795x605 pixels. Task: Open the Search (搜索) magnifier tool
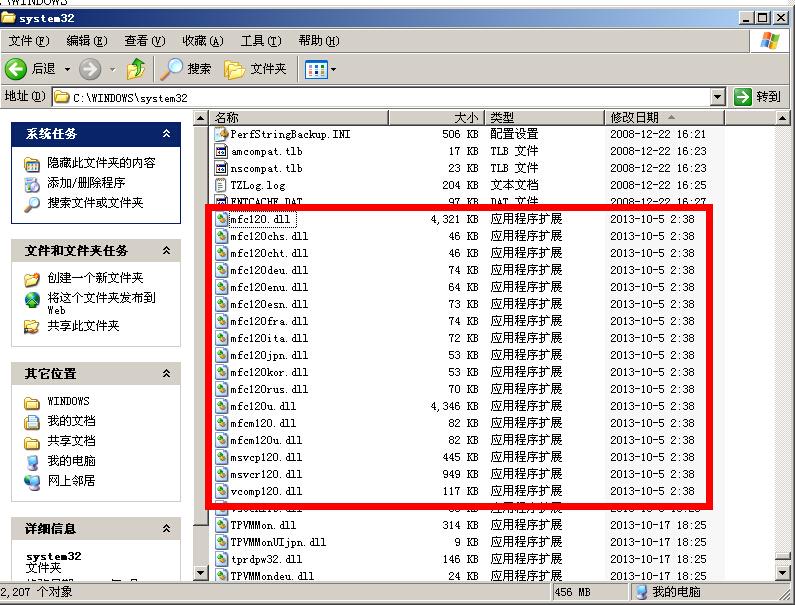click(171, 69)
